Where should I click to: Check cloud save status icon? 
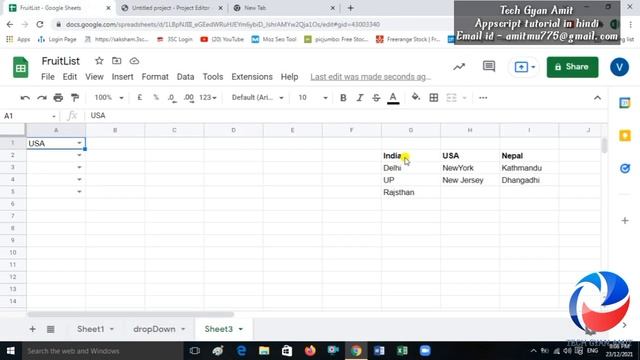[x=134, y=61]
